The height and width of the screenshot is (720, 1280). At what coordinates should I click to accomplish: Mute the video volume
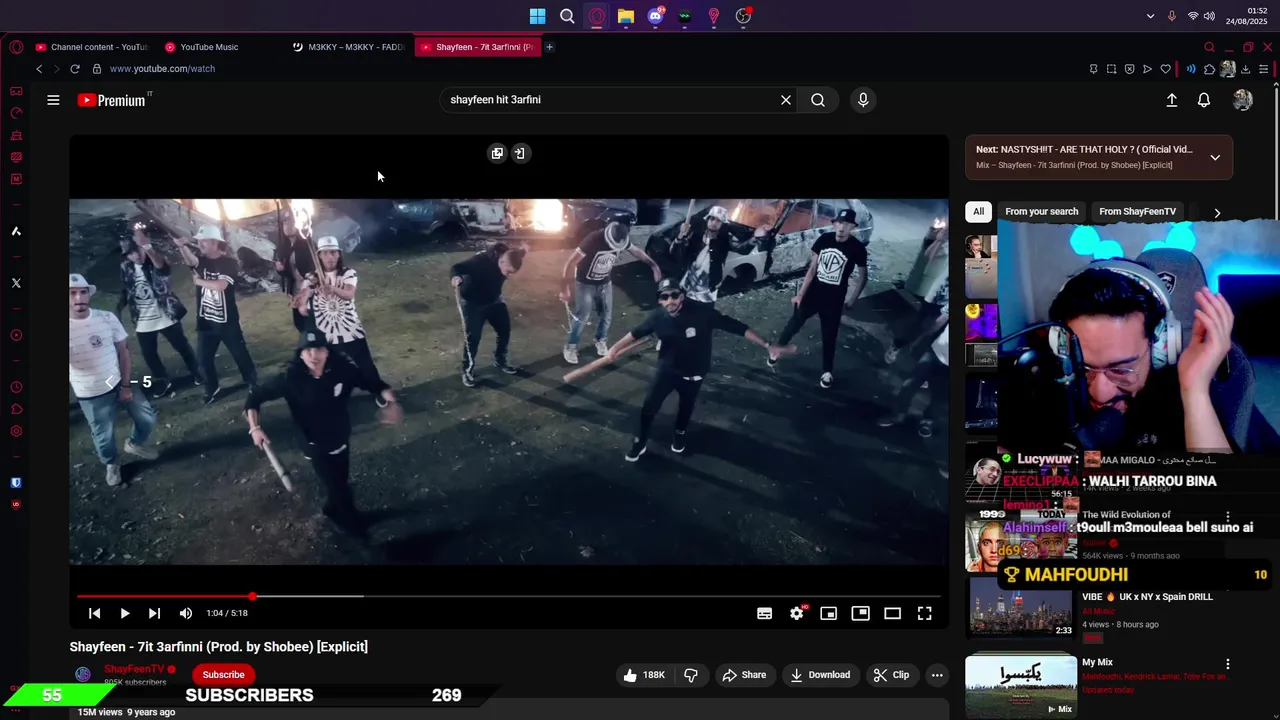185,613
